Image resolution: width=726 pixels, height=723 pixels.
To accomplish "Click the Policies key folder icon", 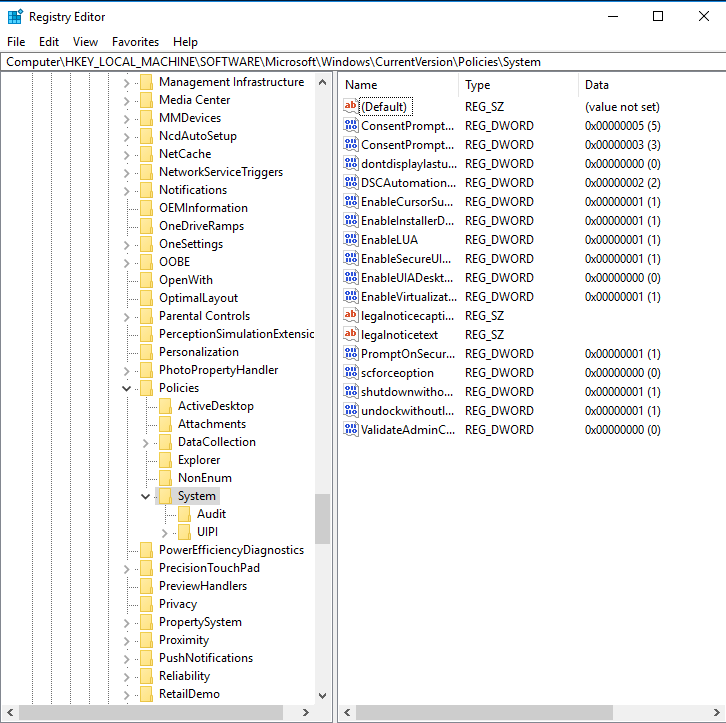I will pyautogui.click(x=146, y=388).
